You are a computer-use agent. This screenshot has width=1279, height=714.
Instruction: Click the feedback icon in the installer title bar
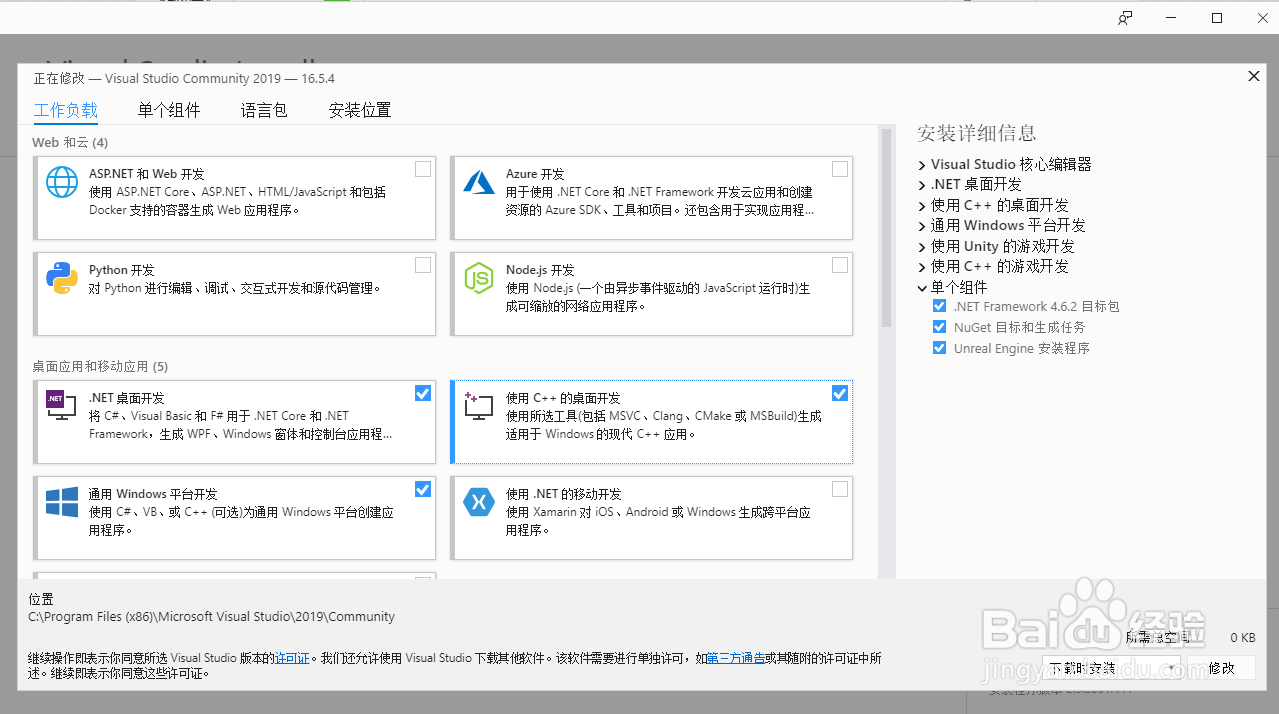coord(1126,18)
